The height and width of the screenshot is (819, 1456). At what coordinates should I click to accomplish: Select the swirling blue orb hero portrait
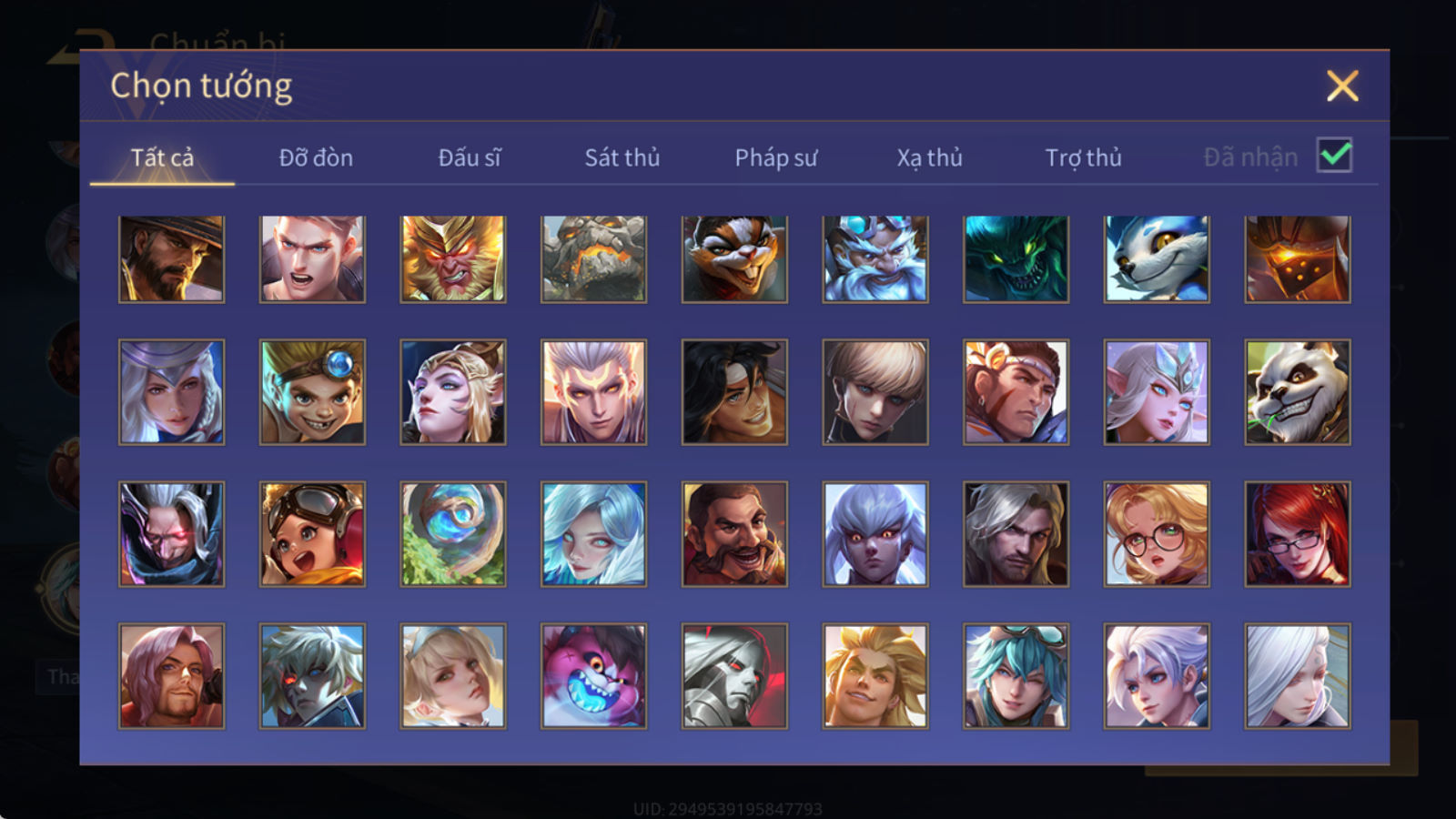(453, 534)
